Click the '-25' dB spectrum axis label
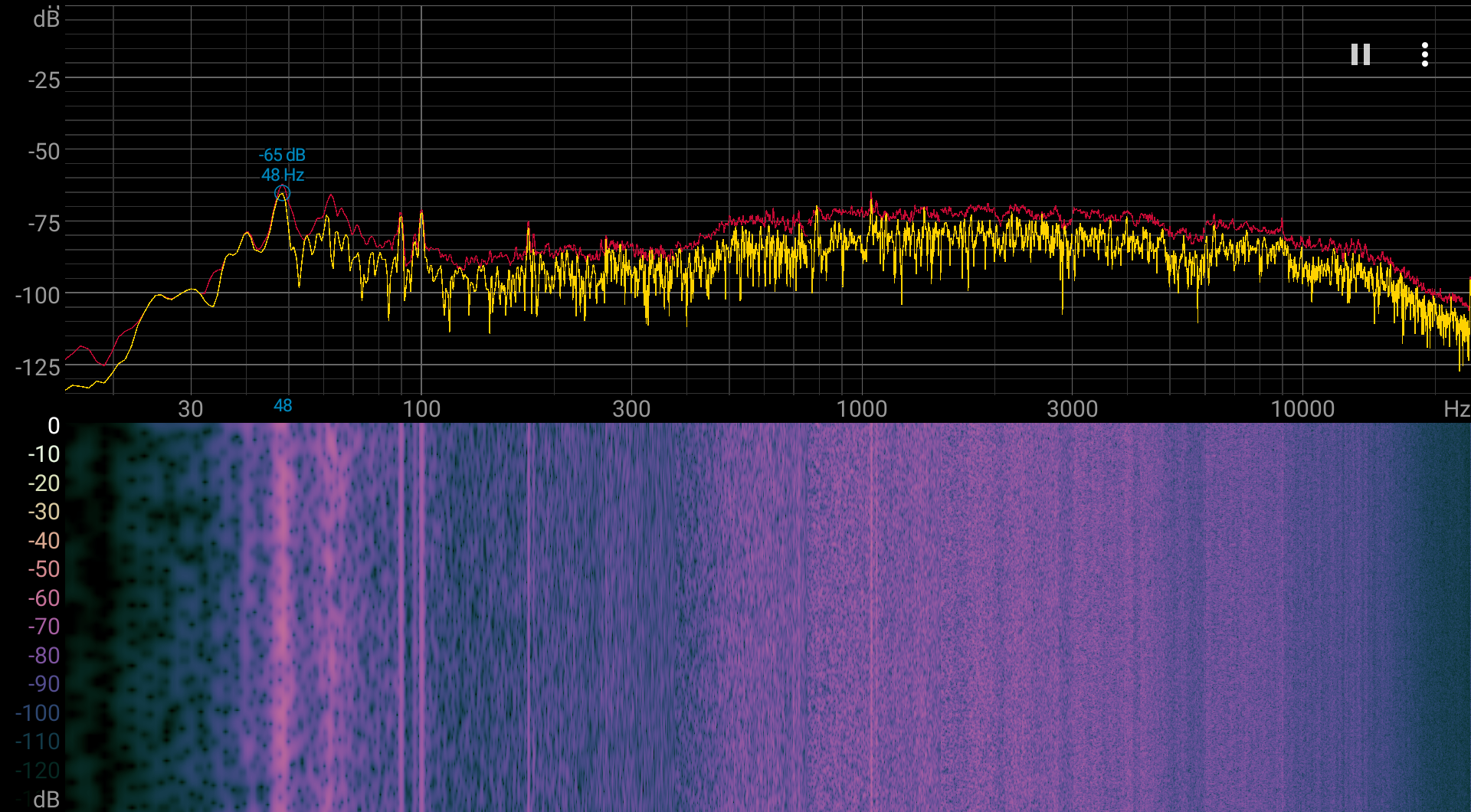Screen dimensions: 1471x812 [x=44, y=80]
